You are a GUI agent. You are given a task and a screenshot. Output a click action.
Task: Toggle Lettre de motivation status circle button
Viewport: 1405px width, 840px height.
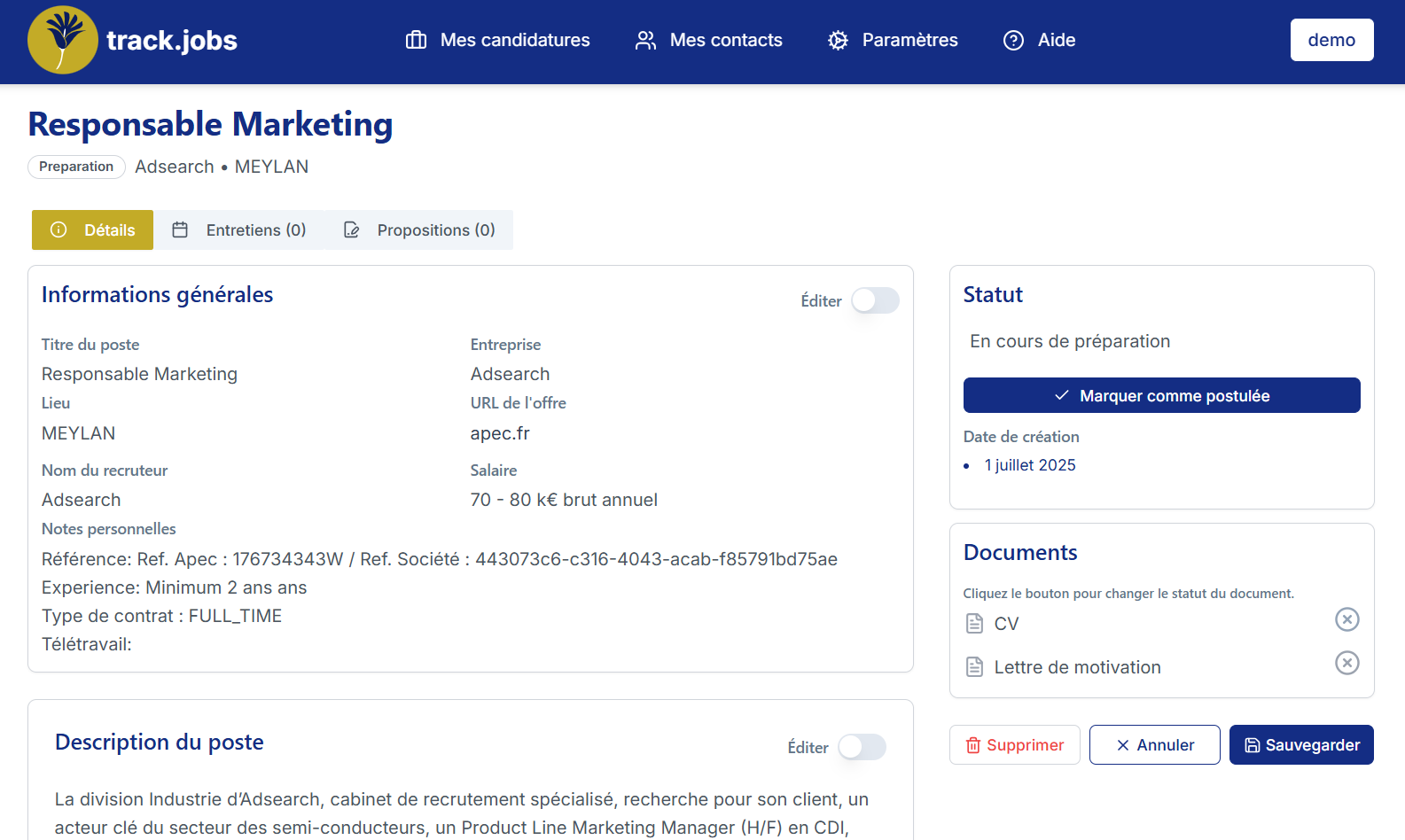tap(1346, 663)
